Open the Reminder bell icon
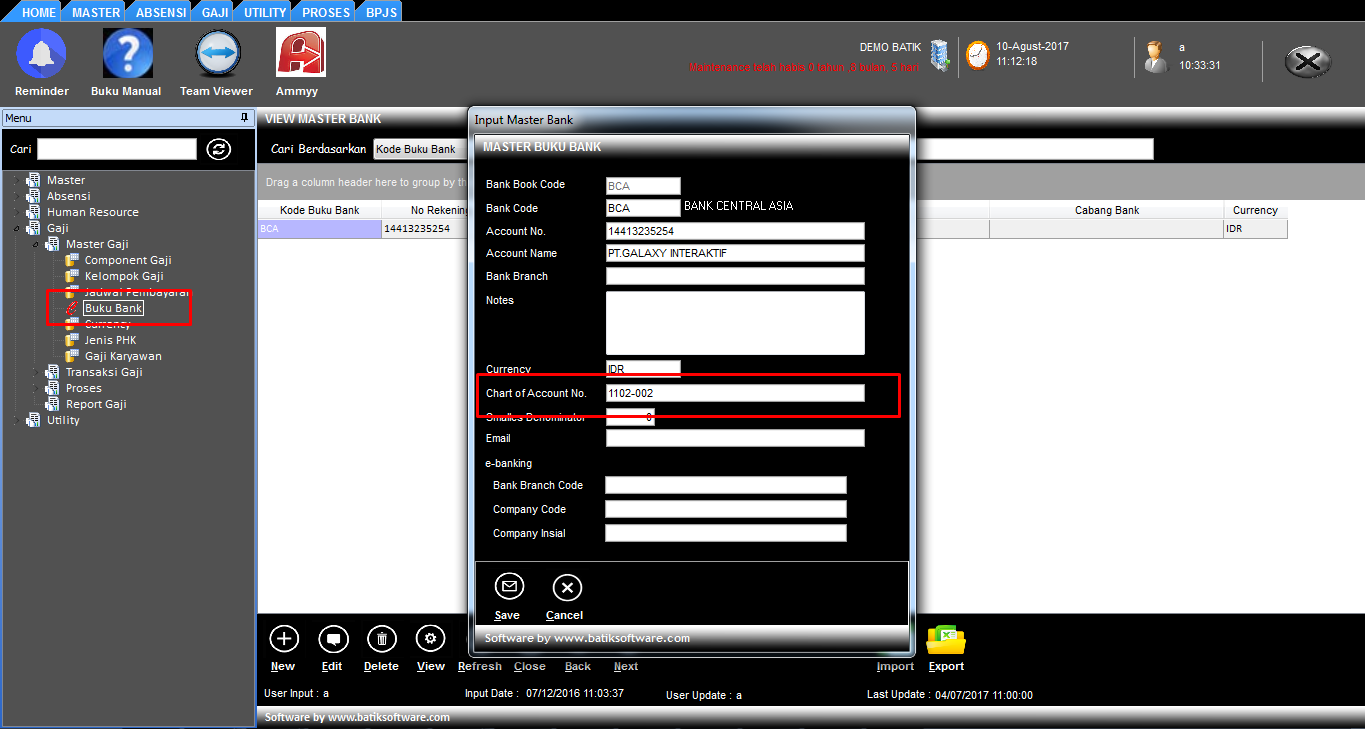Screen dimensions: 1365x729 (x=41, y=54)
